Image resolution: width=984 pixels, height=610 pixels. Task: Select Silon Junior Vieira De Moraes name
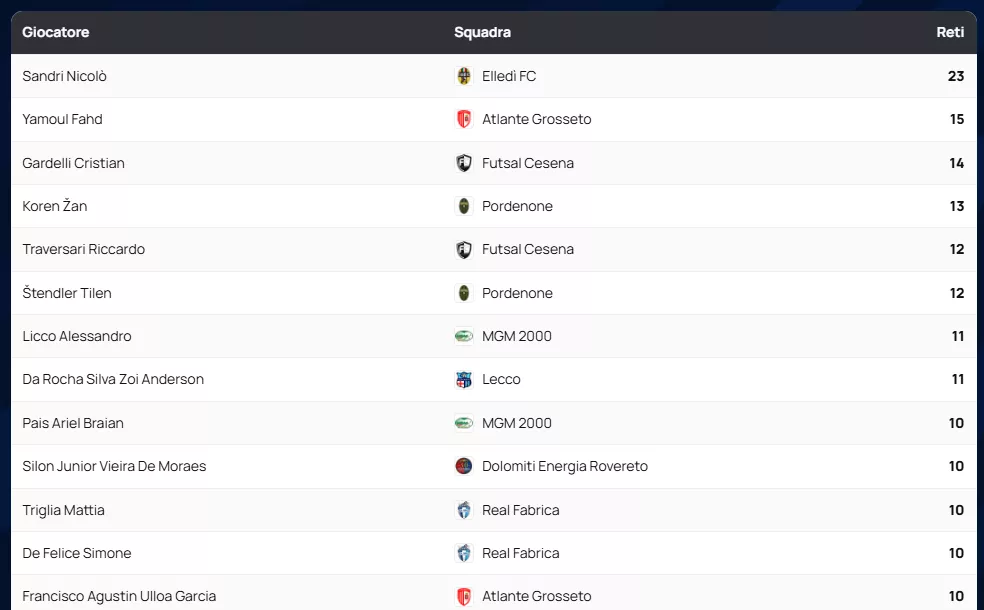click(x=114, y=466)
